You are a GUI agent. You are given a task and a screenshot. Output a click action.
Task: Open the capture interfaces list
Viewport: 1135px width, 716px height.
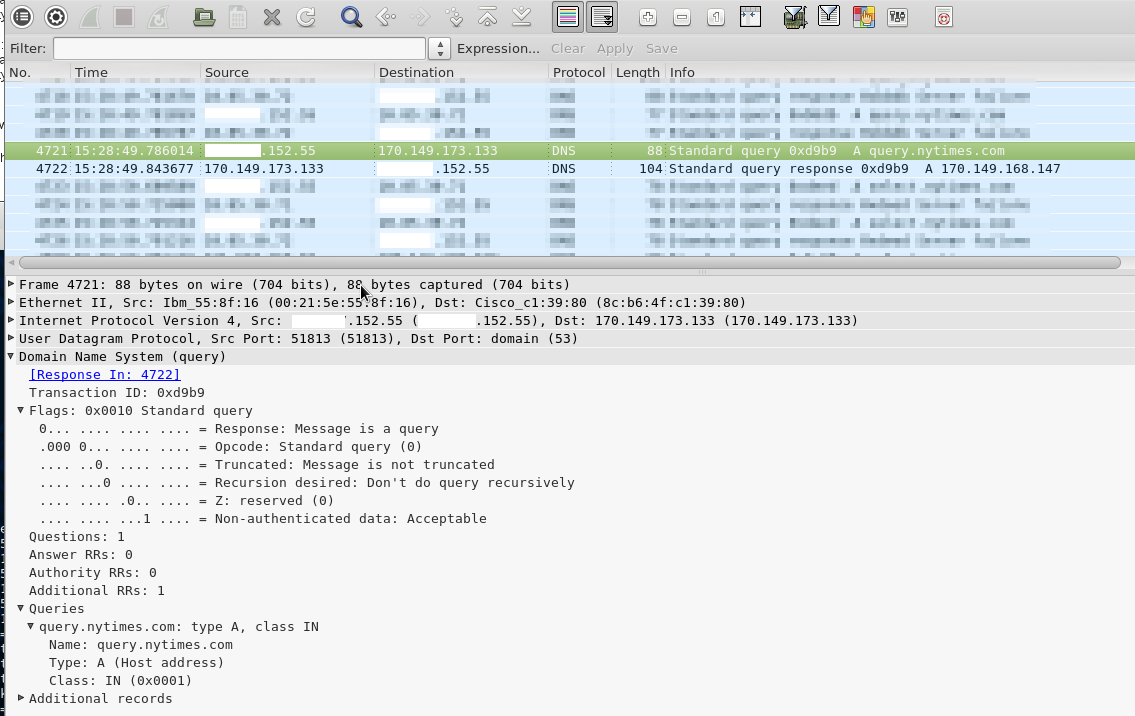pyautogui.click(x=22, y=17)
